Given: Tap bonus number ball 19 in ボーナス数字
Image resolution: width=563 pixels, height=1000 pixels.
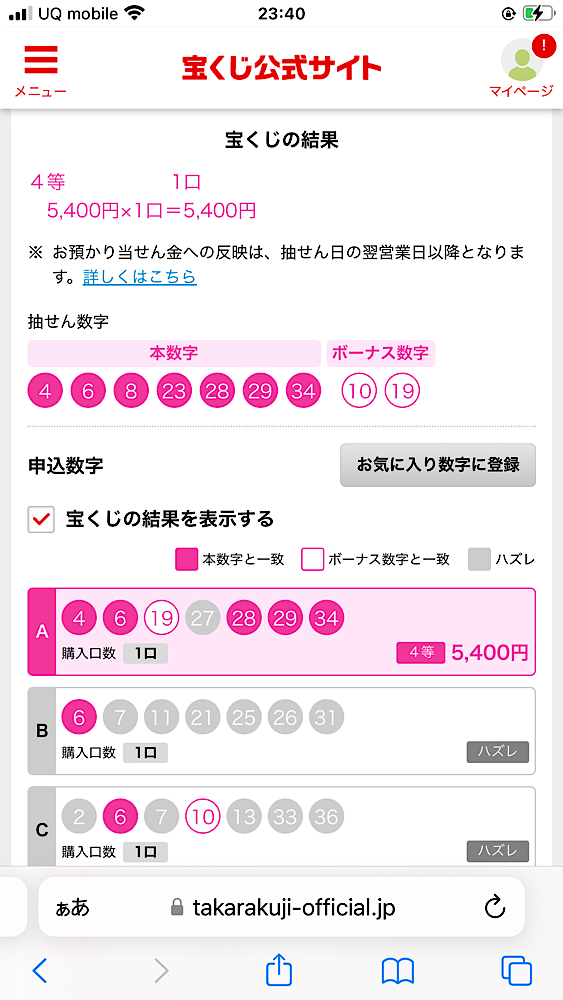Looking at the screenshot, I should click(x=402, y=391).
